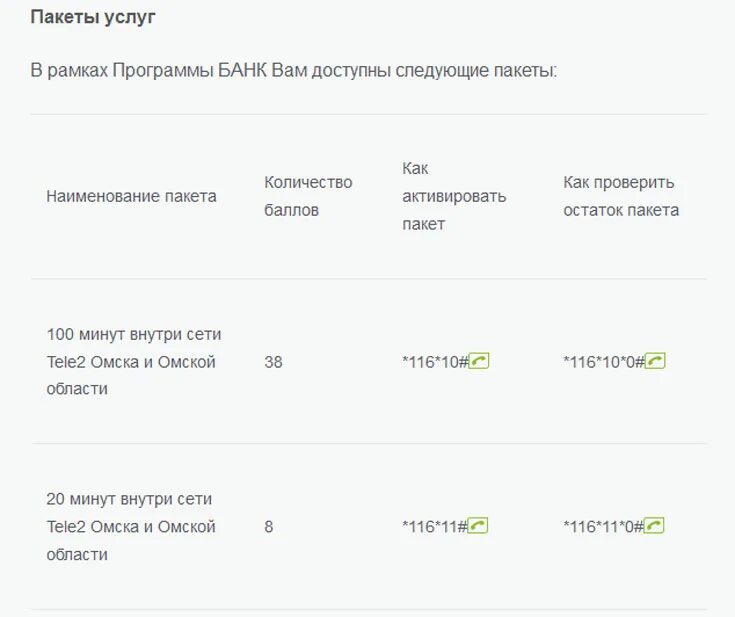The width and height of the screenshot is (735, 617).
Task: Click the balance check code *116*10*0#
Action: coord(604,362)
